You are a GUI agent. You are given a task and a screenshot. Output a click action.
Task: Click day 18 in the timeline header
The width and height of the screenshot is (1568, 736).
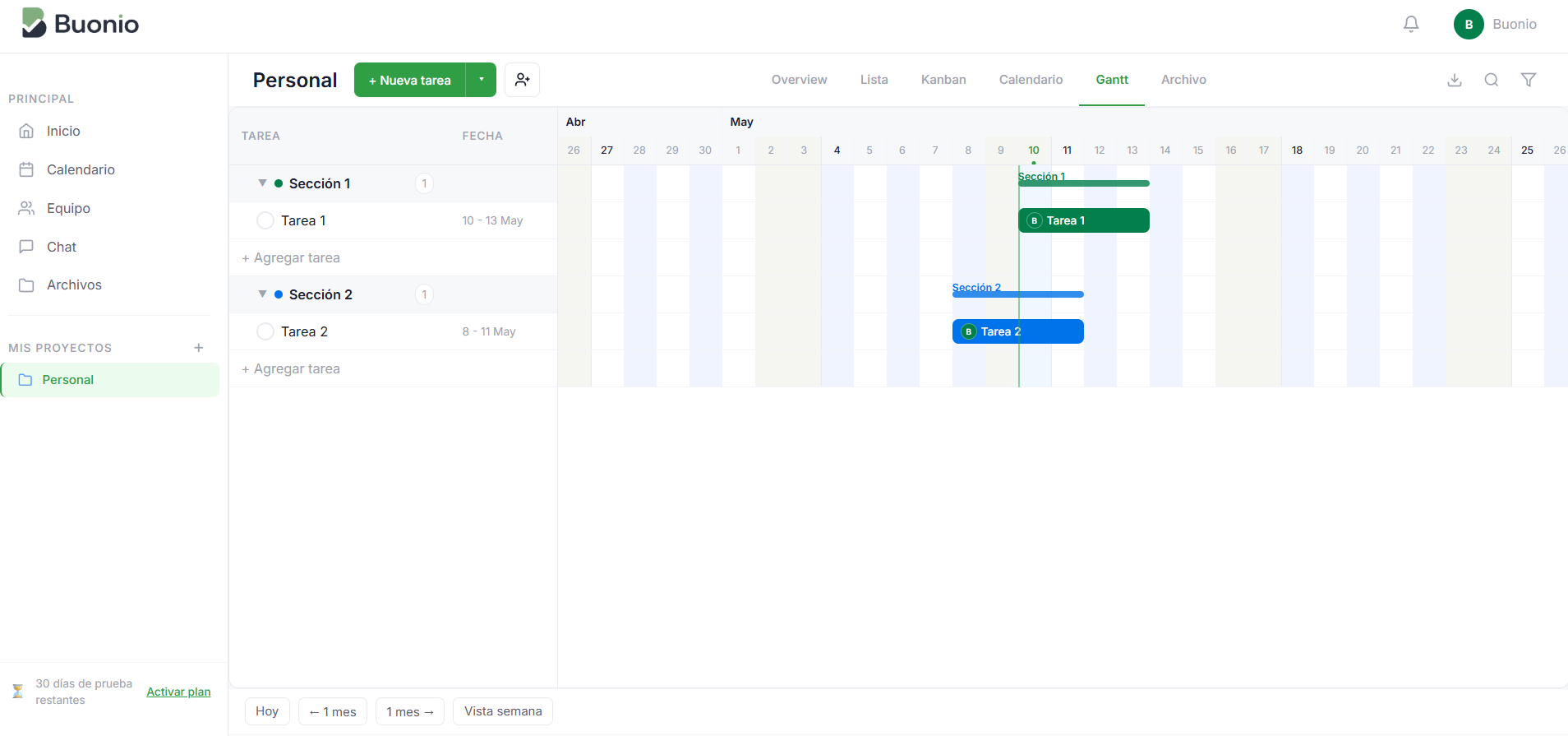[1297, 150]
